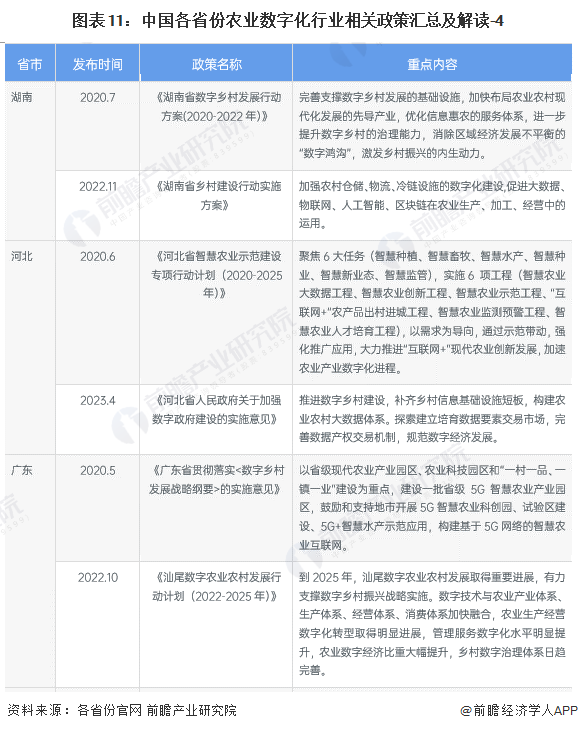Screen dimensions: 578x731
Task: Click content starting 完善支撑数字乡村发展的基础设施
Action: click(432, 125)
